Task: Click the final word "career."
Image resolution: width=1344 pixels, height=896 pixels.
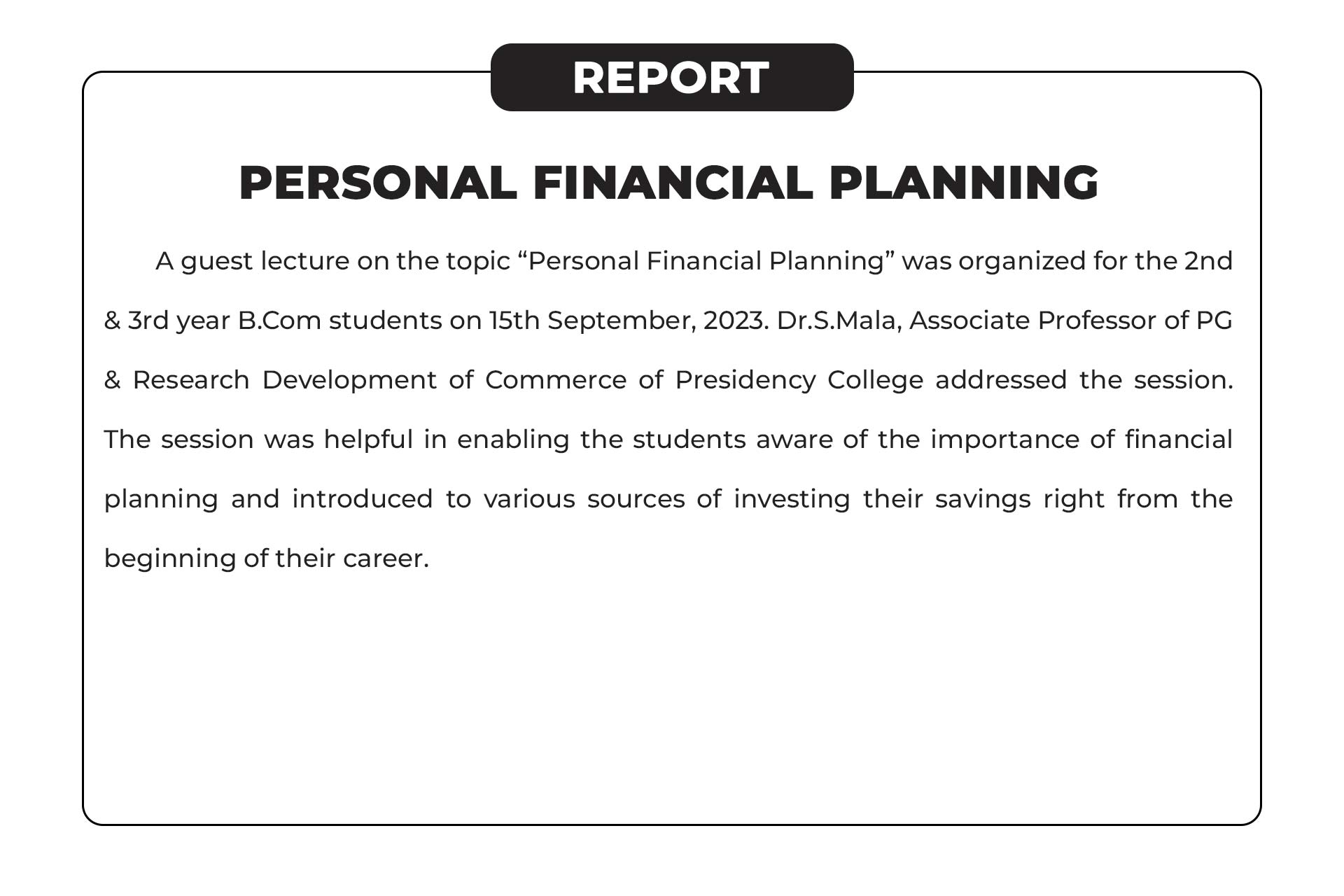Action: pyautogui.click(x=386, y=559)
